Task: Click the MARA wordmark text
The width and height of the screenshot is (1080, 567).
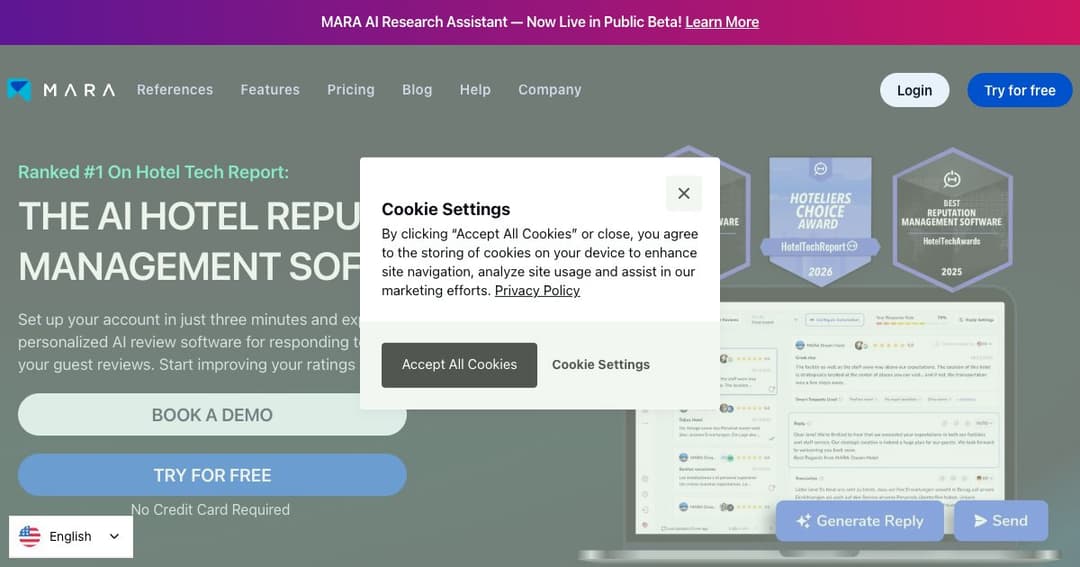Action: [79, 90]
